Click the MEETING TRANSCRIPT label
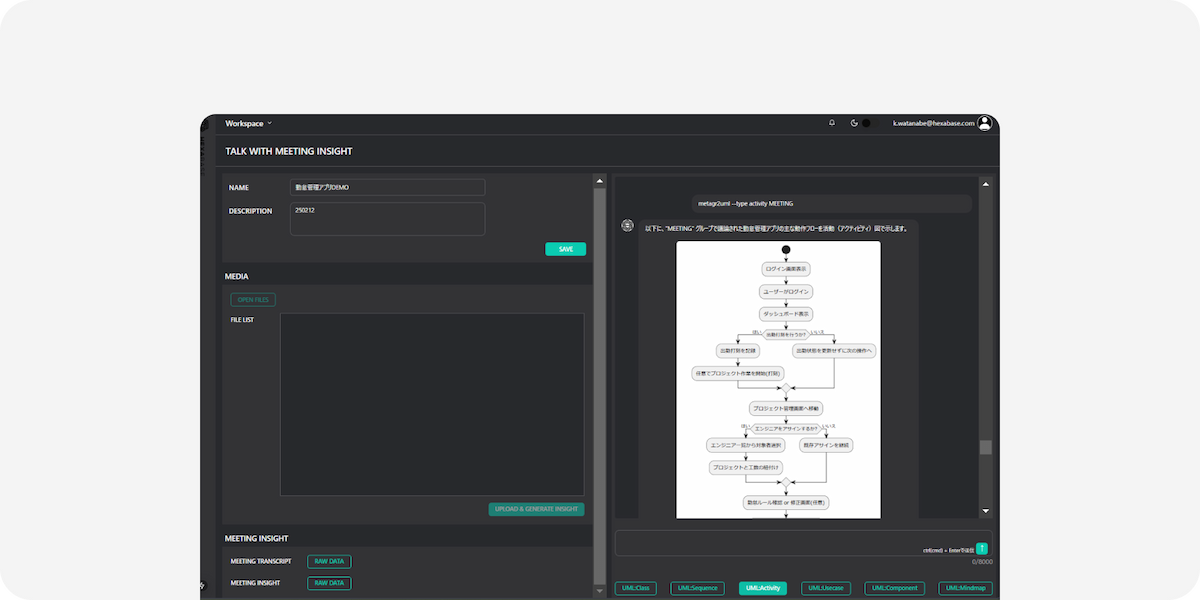Image resolution: width=1200 pixels, height=600 pixels. coord(261,561)
